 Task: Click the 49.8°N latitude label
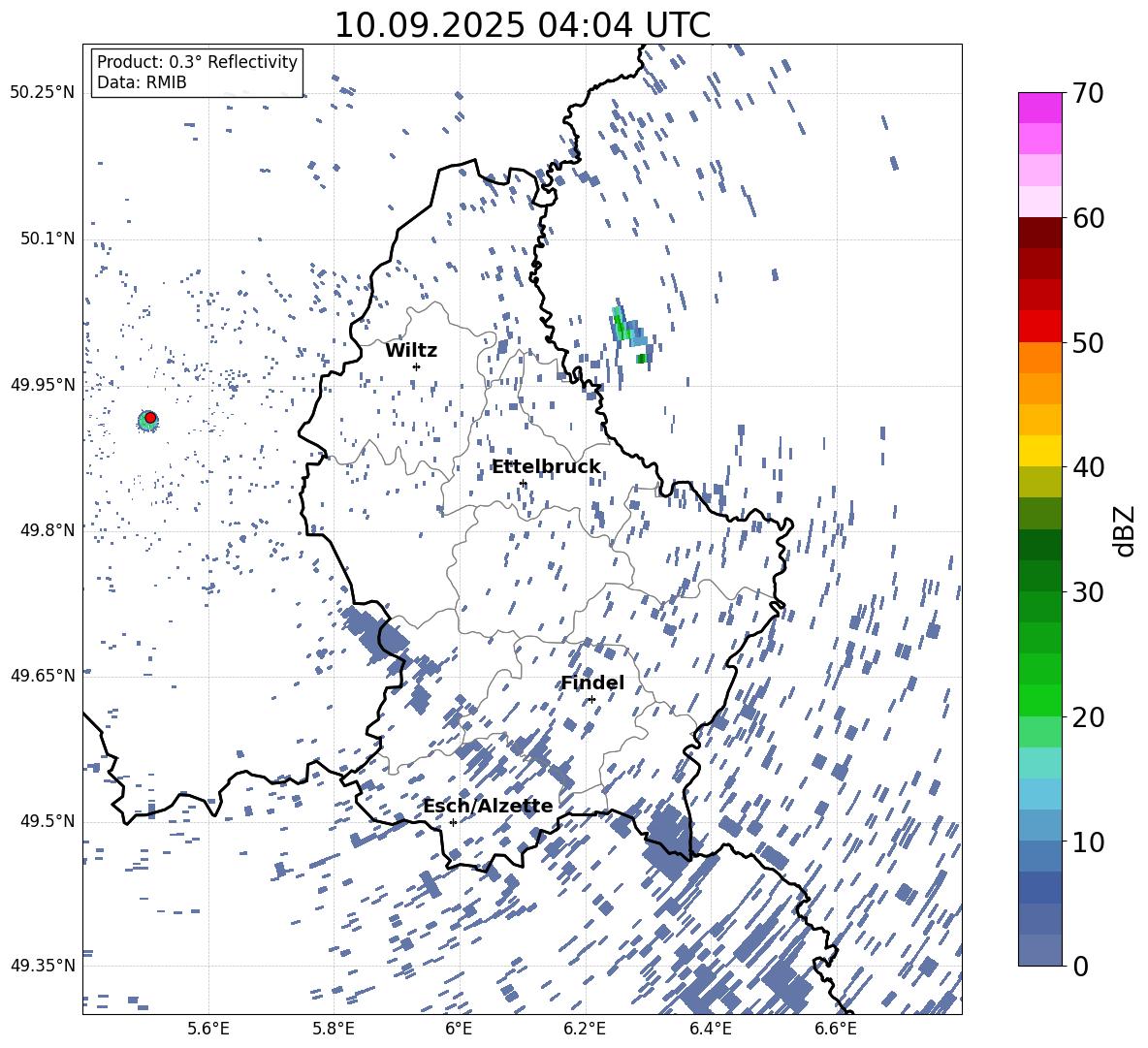pos(48,530)
